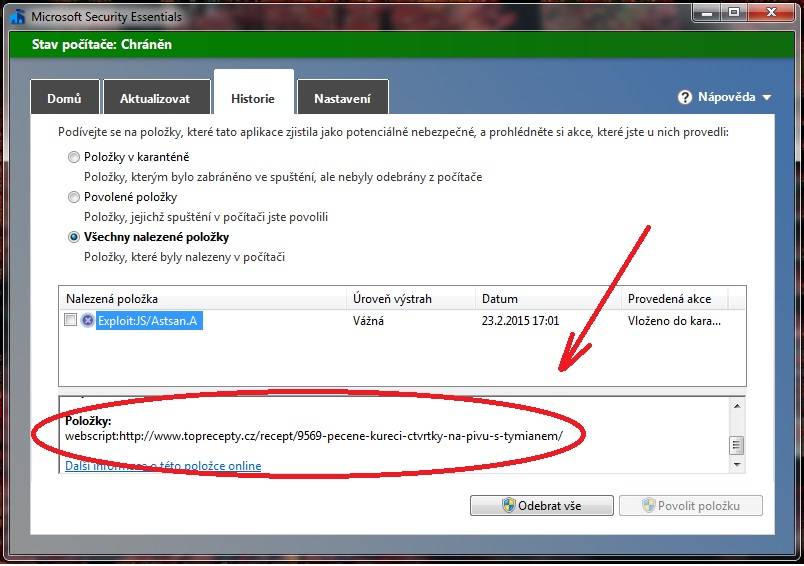The width and height of the screenshot is (804, 566).
Task: Click the Vážná alert level cell
Action: (x=368, y=321)
